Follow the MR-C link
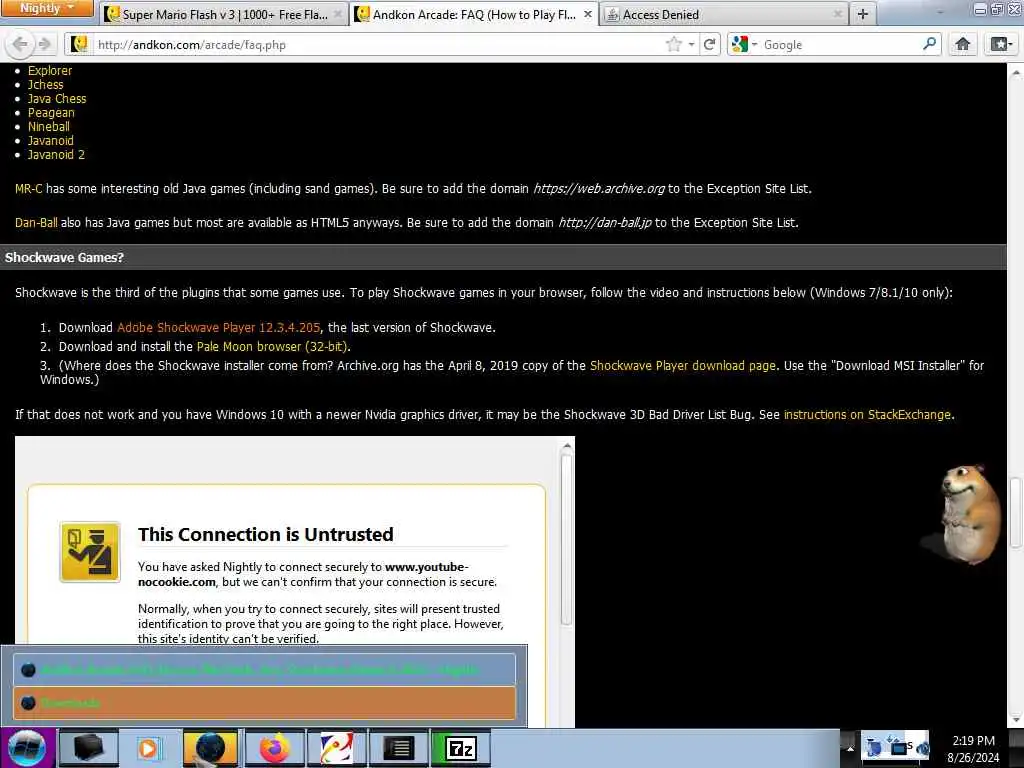The image size is (1024, 768). point(29,189)
